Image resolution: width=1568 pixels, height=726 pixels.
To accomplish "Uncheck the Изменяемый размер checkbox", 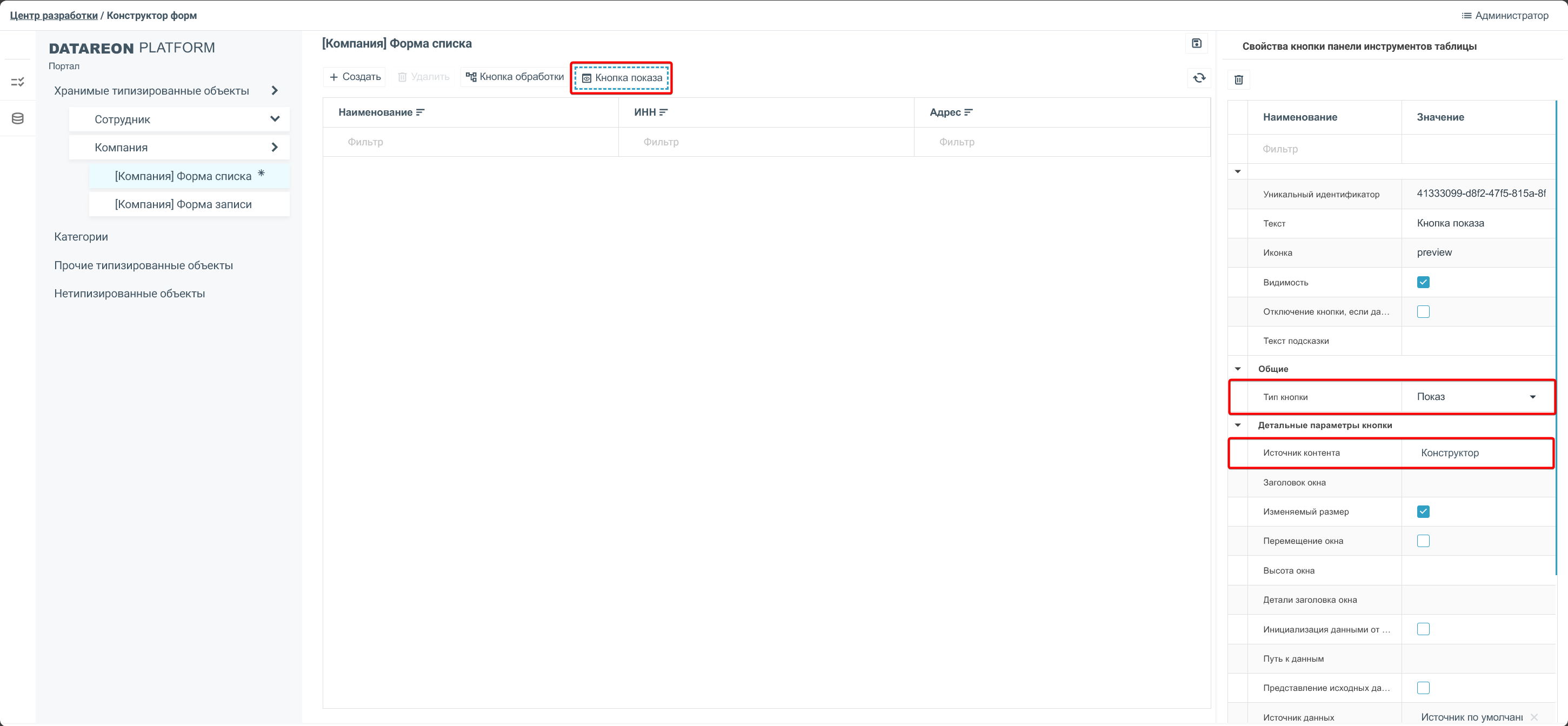I will coord(1423,512).
